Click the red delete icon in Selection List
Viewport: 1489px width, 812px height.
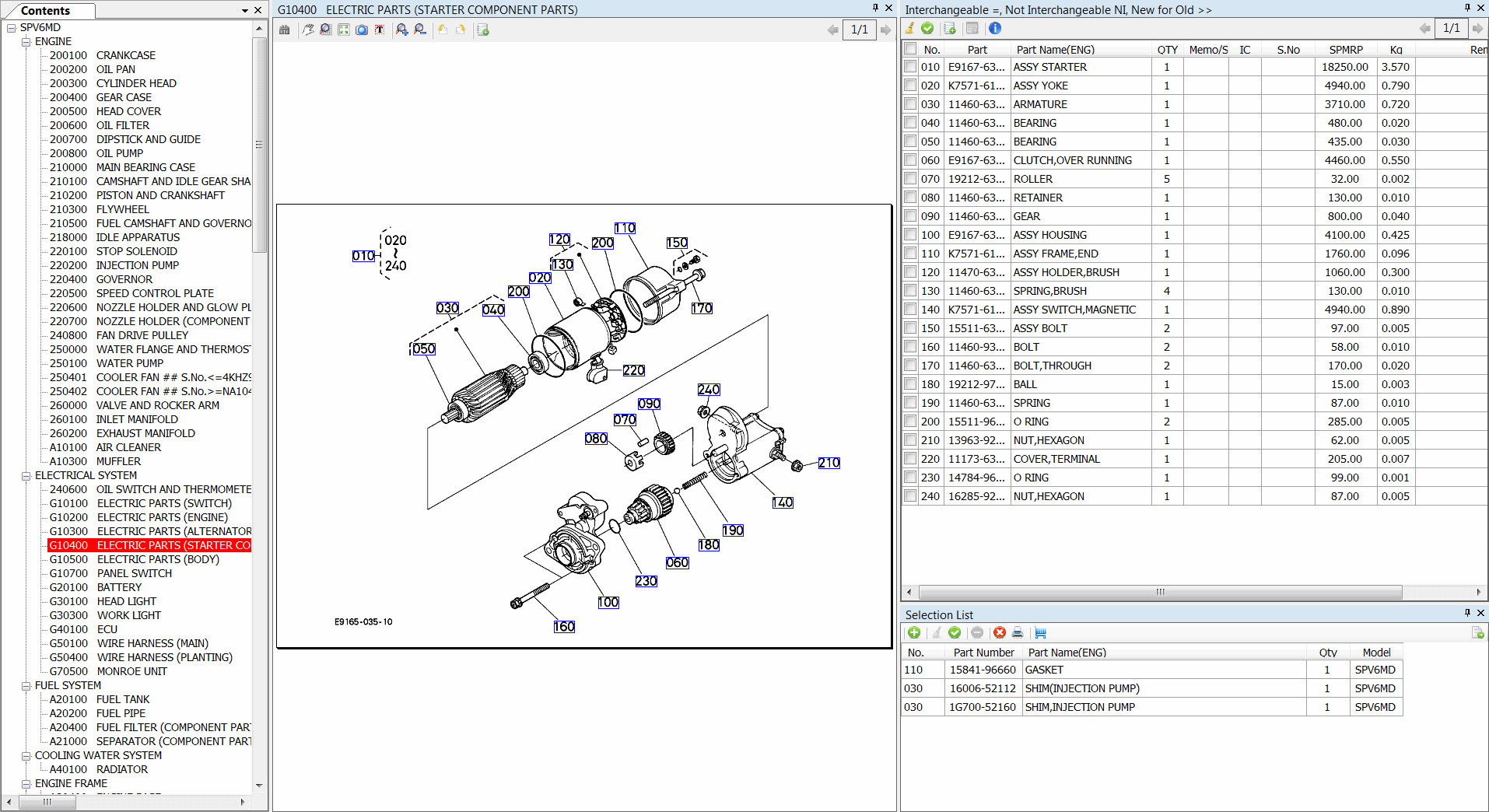click(999, 633)
